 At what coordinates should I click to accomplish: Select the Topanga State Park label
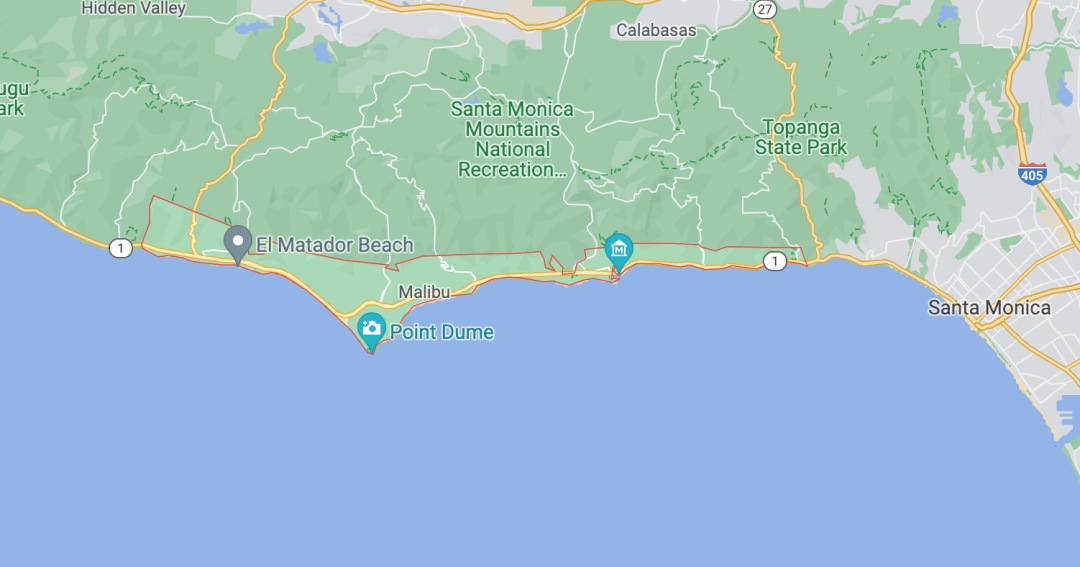click(801, 137)
